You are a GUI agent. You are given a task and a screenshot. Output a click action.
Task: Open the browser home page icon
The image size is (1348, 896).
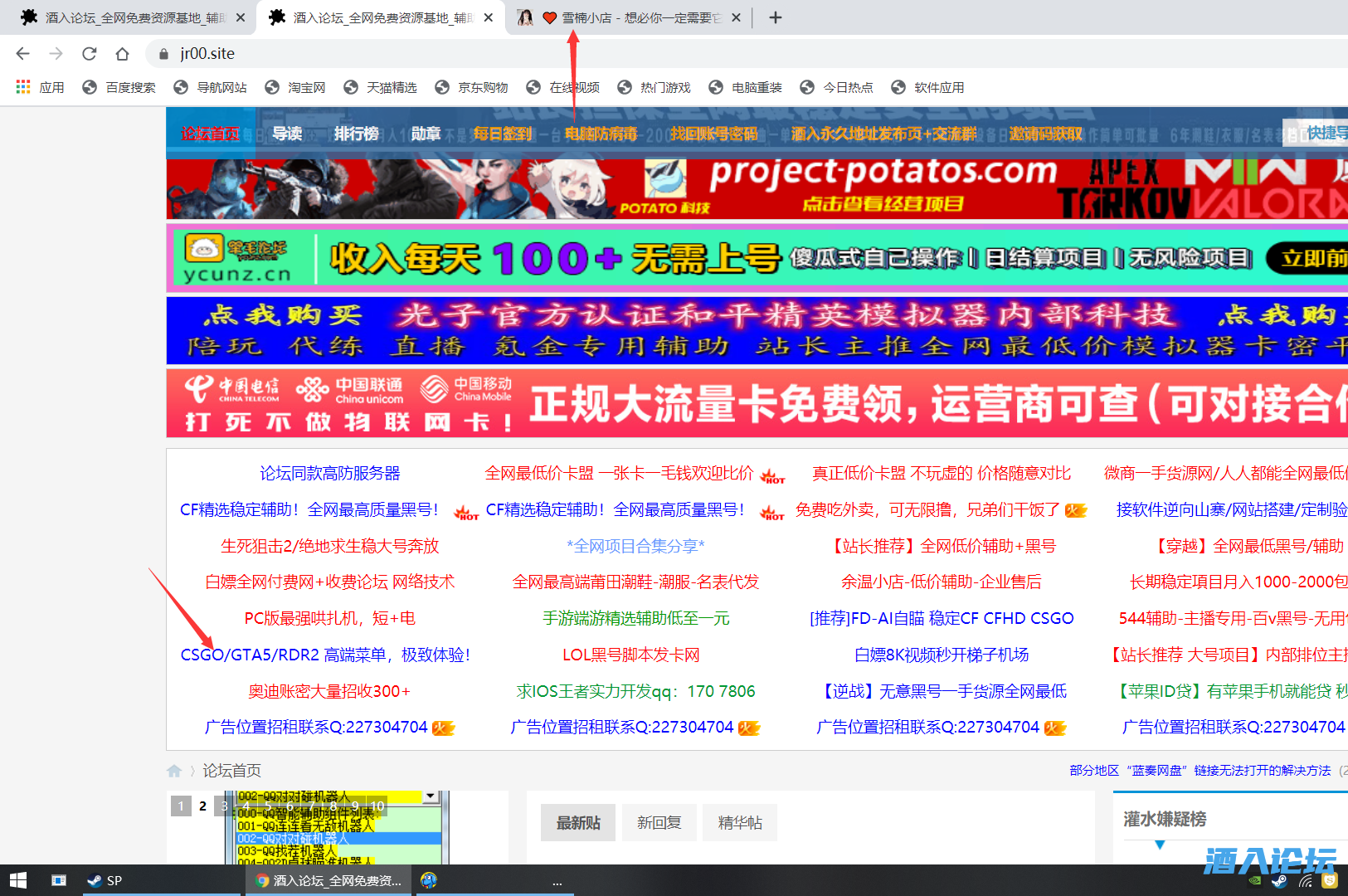(122, 53)
